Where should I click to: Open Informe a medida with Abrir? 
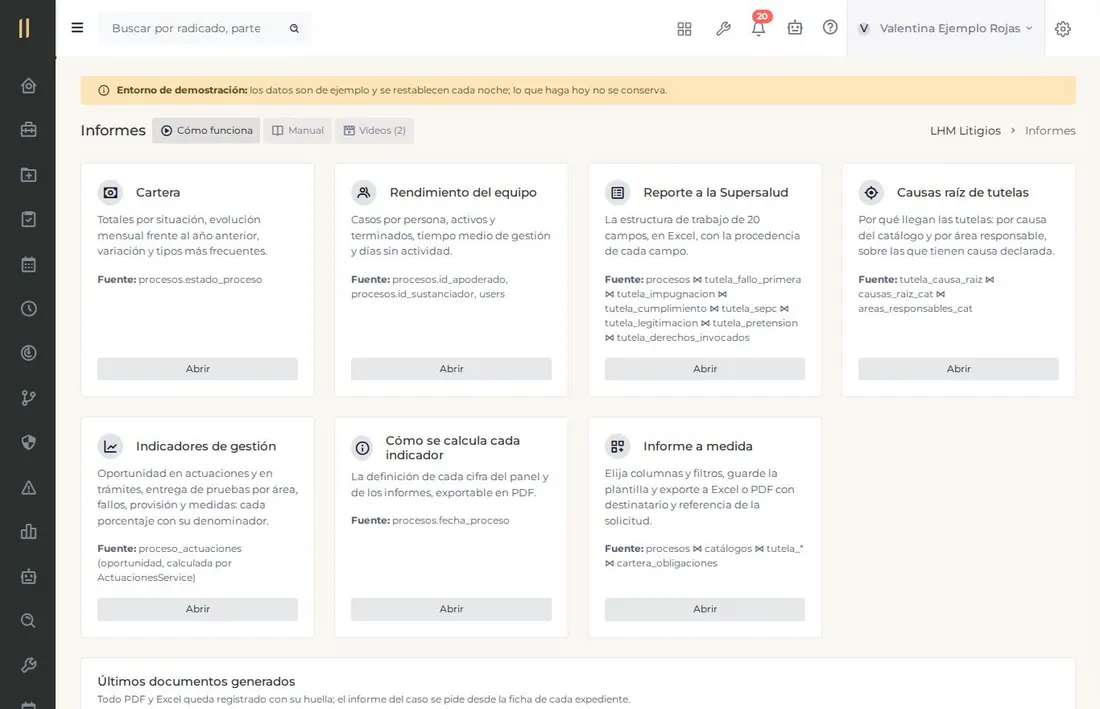pos(705,609)
